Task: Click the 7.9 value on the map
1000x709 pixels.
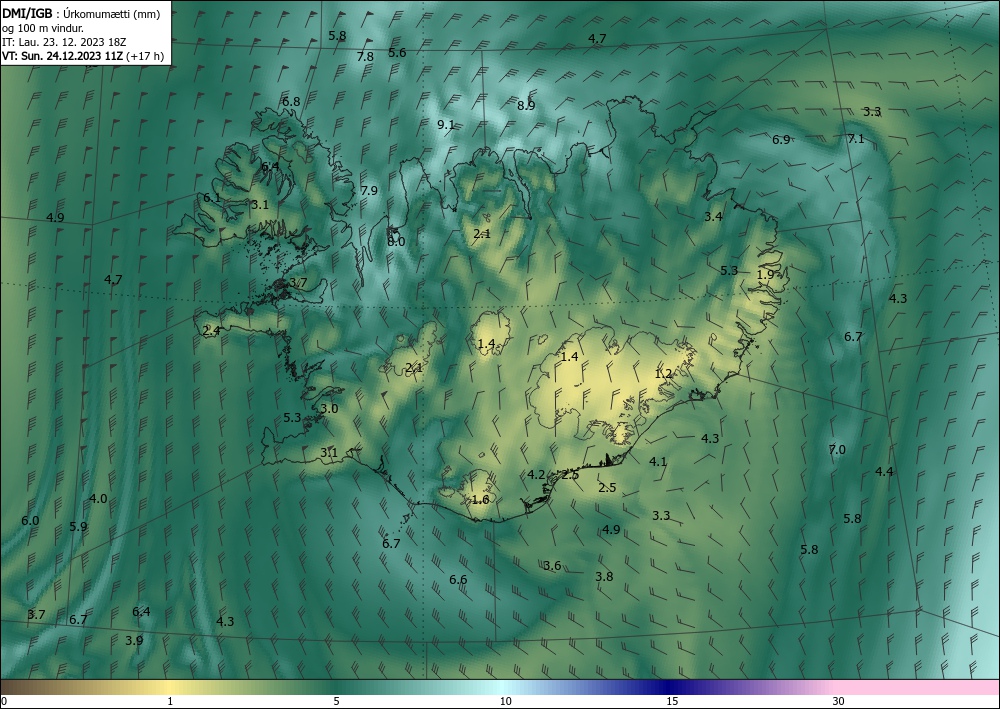Action: tap(369, 191)
